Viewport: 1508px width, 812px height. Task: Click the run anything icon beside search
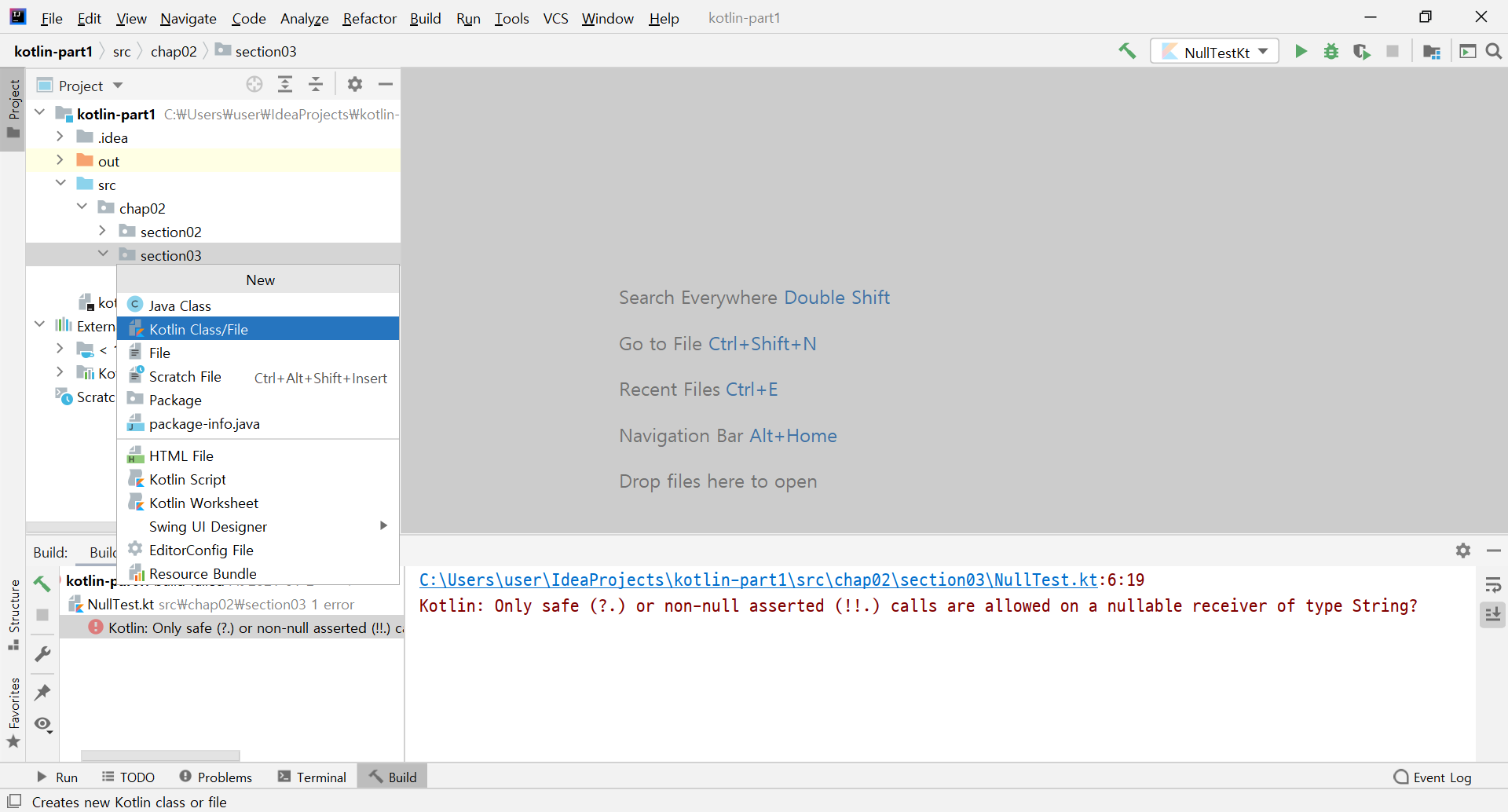point(1467,51)
